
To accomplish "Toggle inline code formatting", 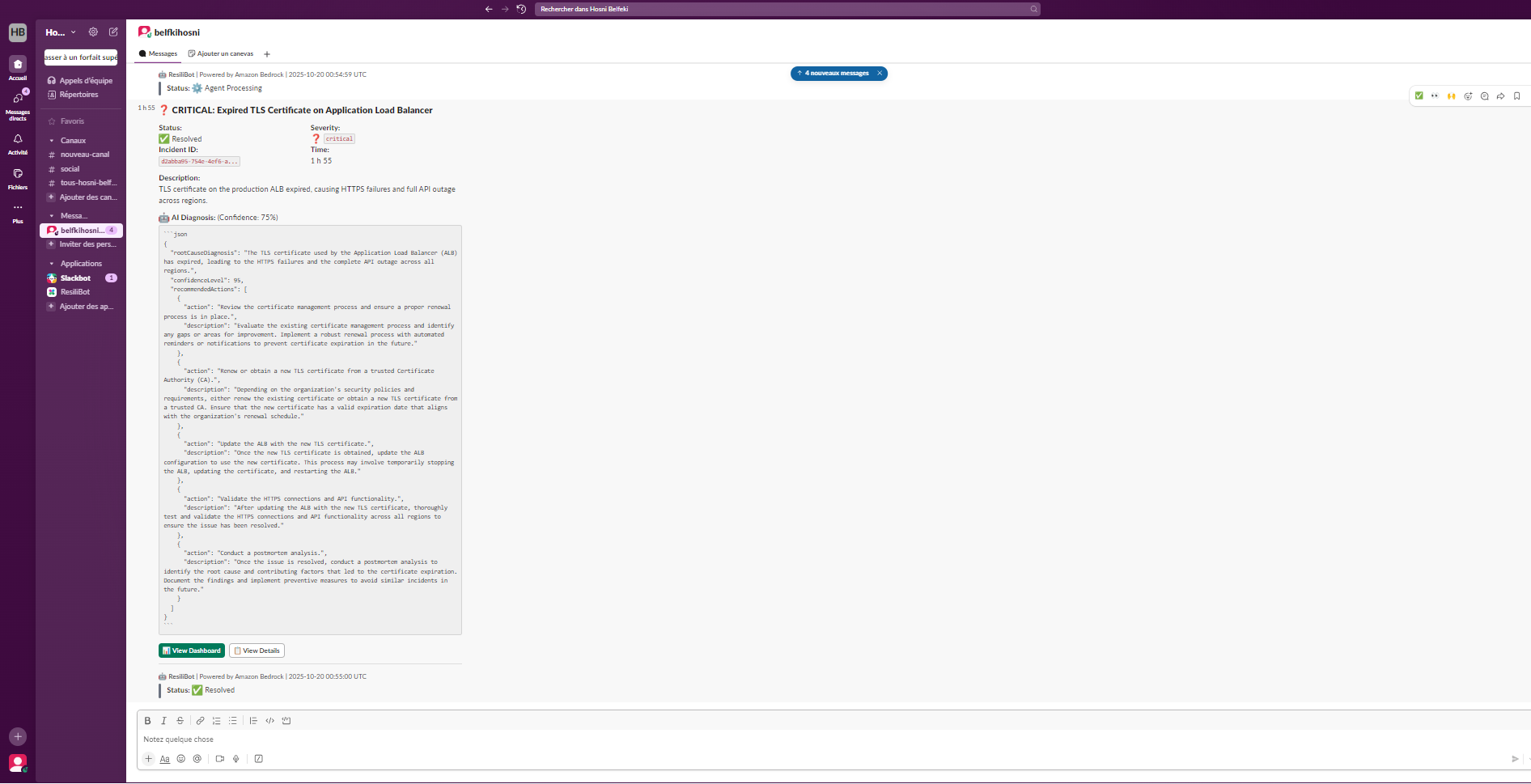I will (x=269, y=721).
